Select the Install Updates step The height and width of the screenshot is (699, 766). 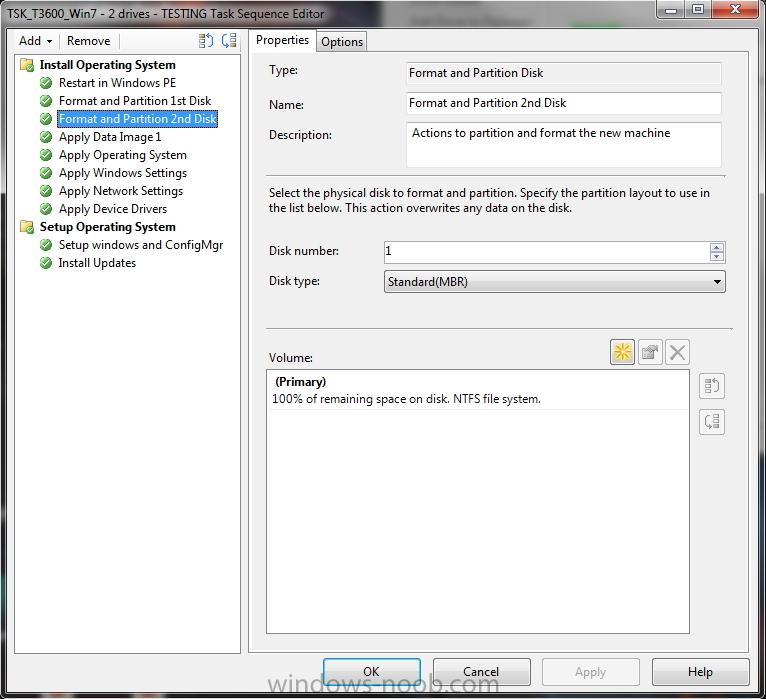pos(97,263)
